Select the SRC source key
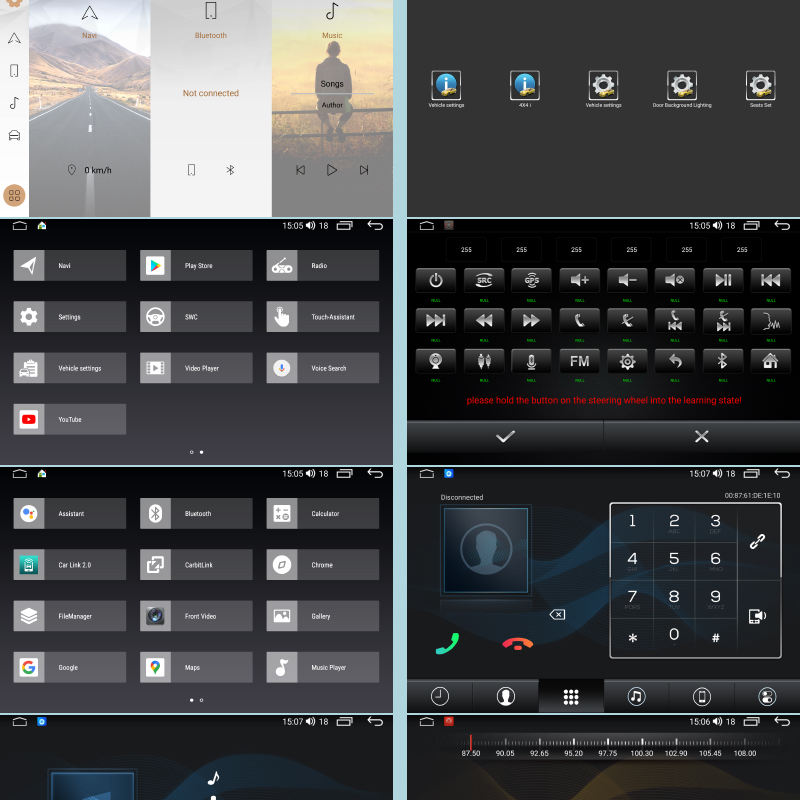 484,280
